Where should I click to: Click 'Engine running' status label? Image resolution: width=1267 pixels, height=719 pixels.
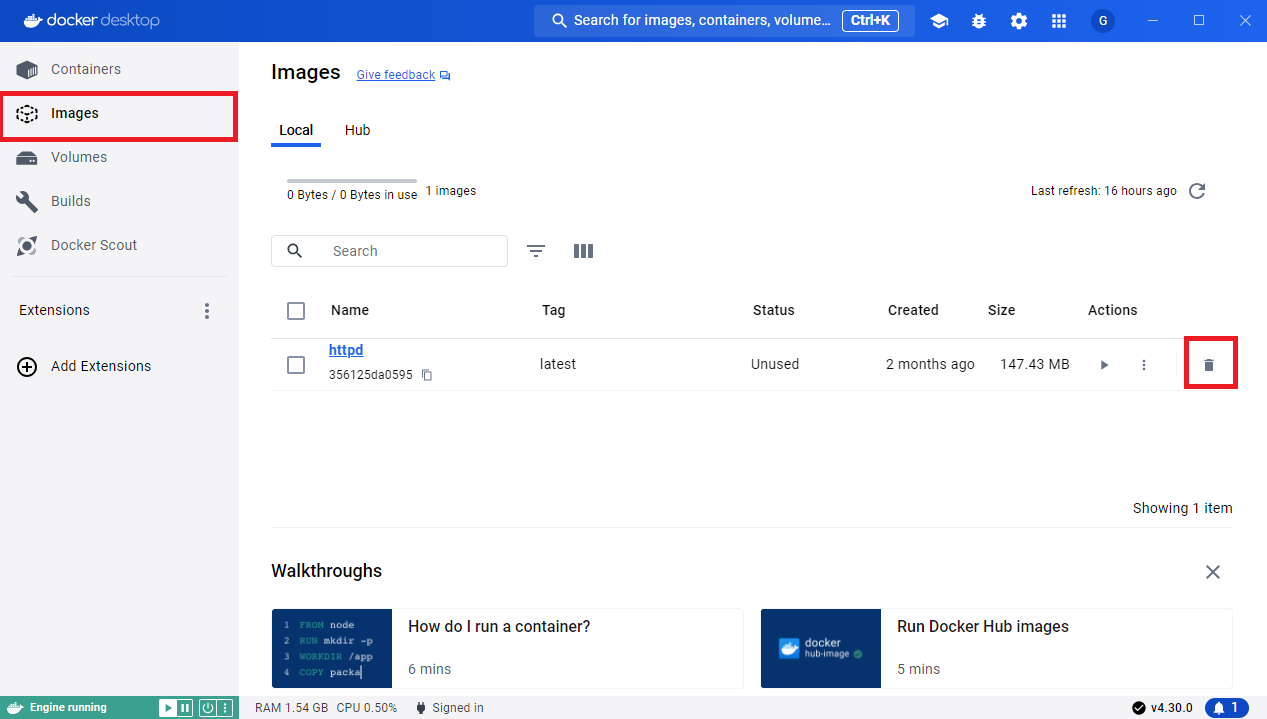(x=68, y=708)
